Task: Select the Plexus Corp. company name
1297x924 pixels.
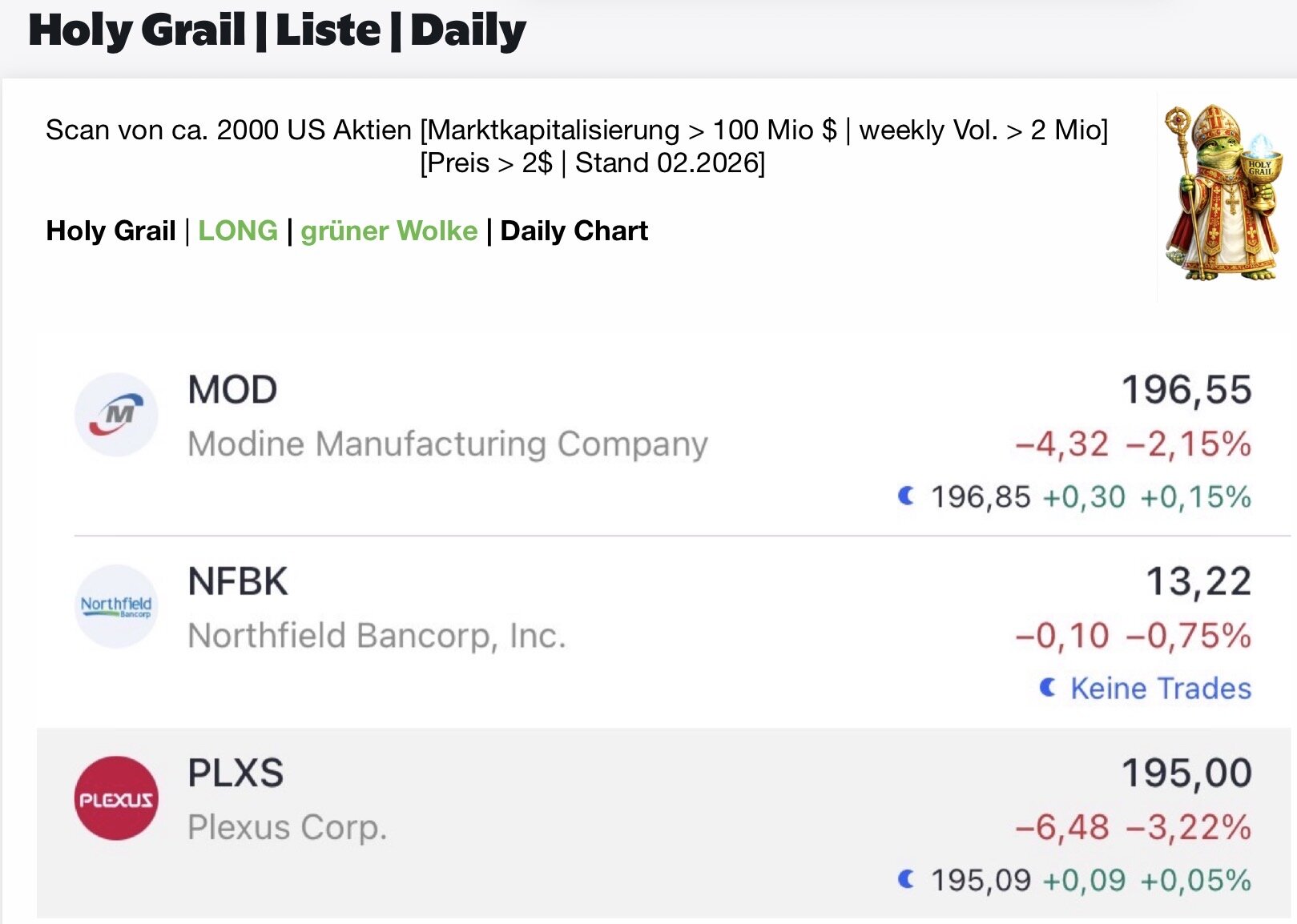Action: click(x=287, y=827)
